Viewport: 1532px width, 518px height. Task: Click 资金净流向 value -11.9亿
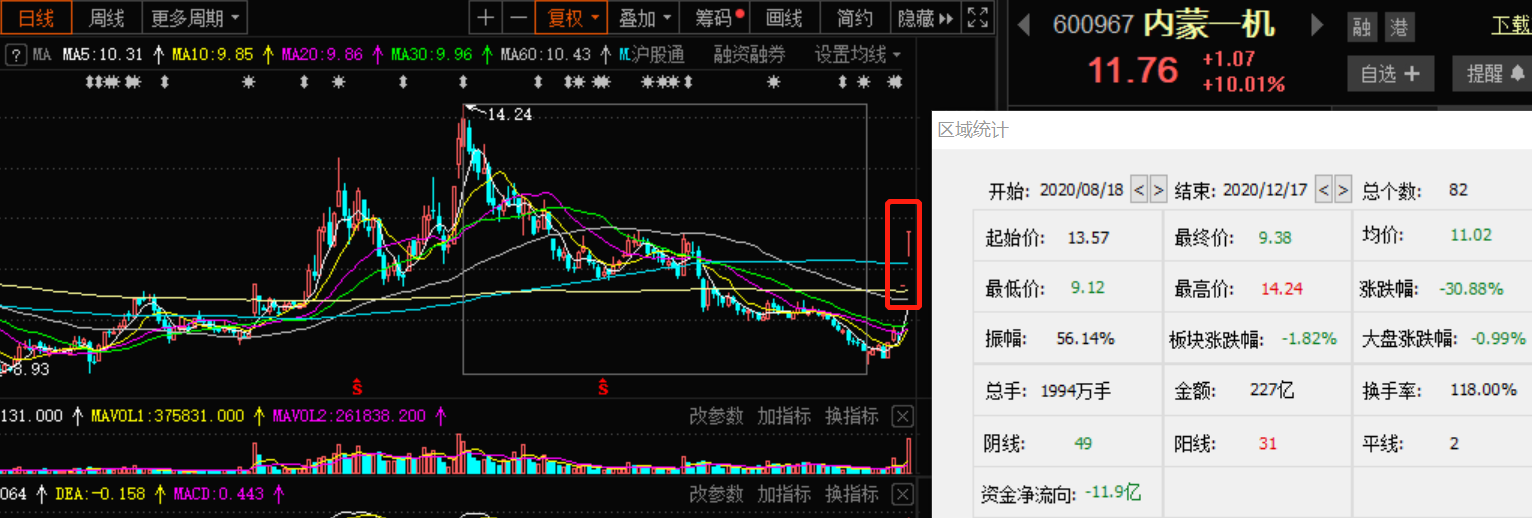coord(1113,493)
